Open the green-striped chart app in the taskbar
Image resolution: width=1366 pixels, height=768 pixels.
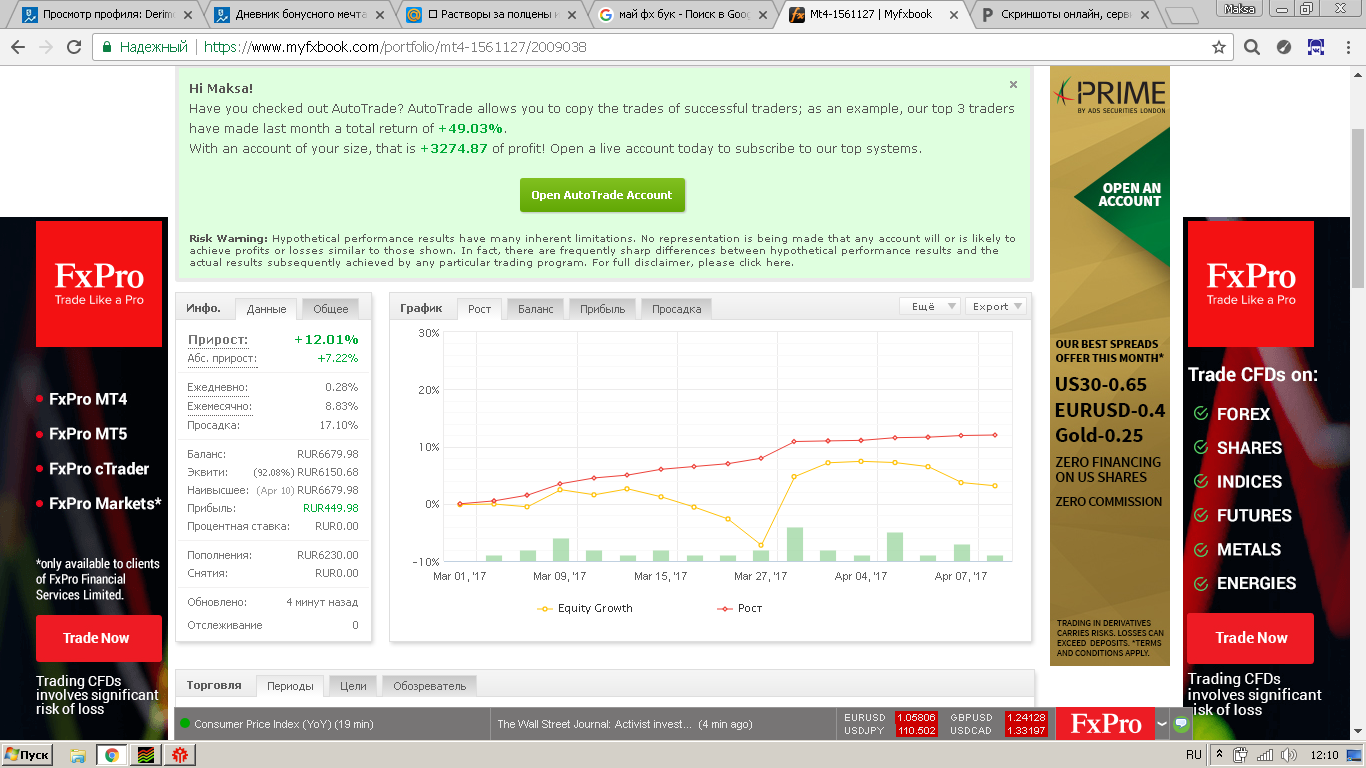point(146,755)
